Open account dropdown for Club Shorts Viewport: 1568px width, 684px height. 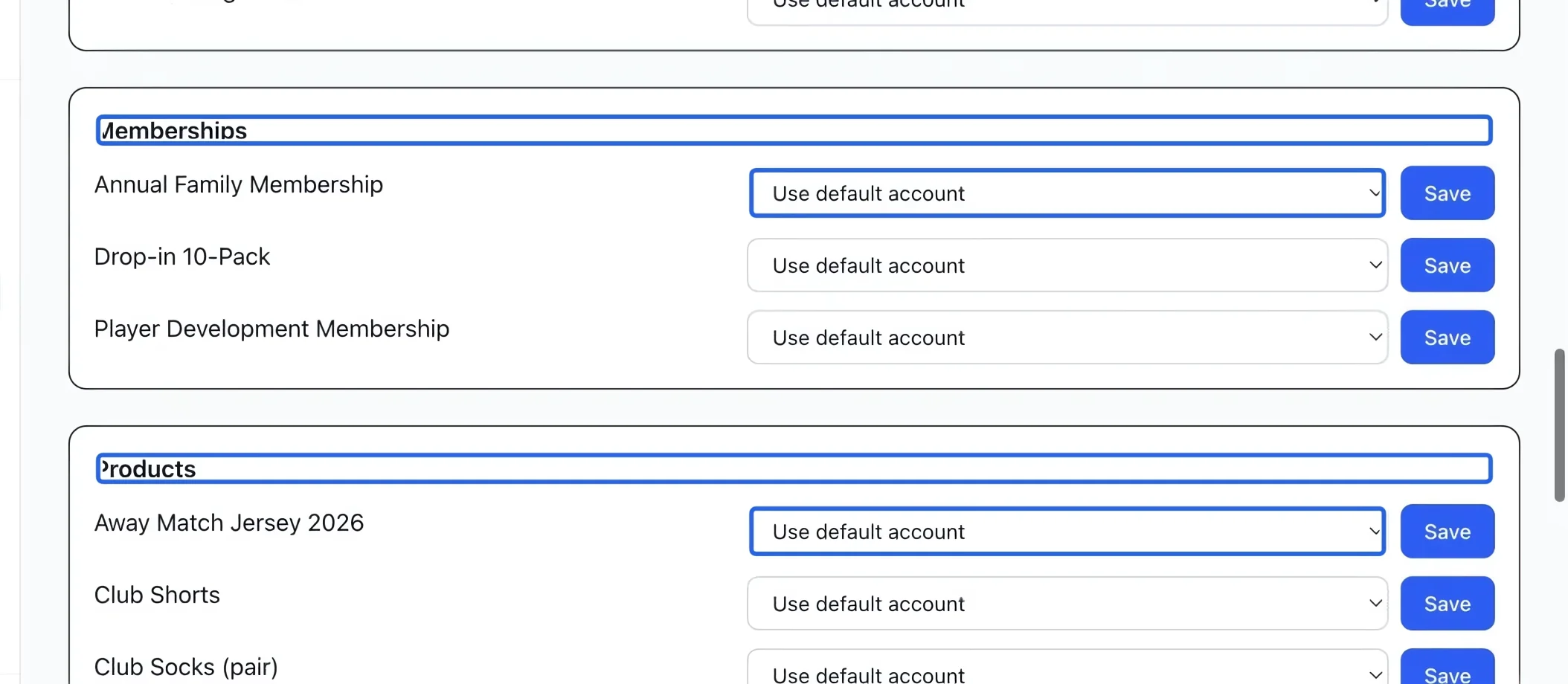pyautogui.click(x=1067, y=604)
